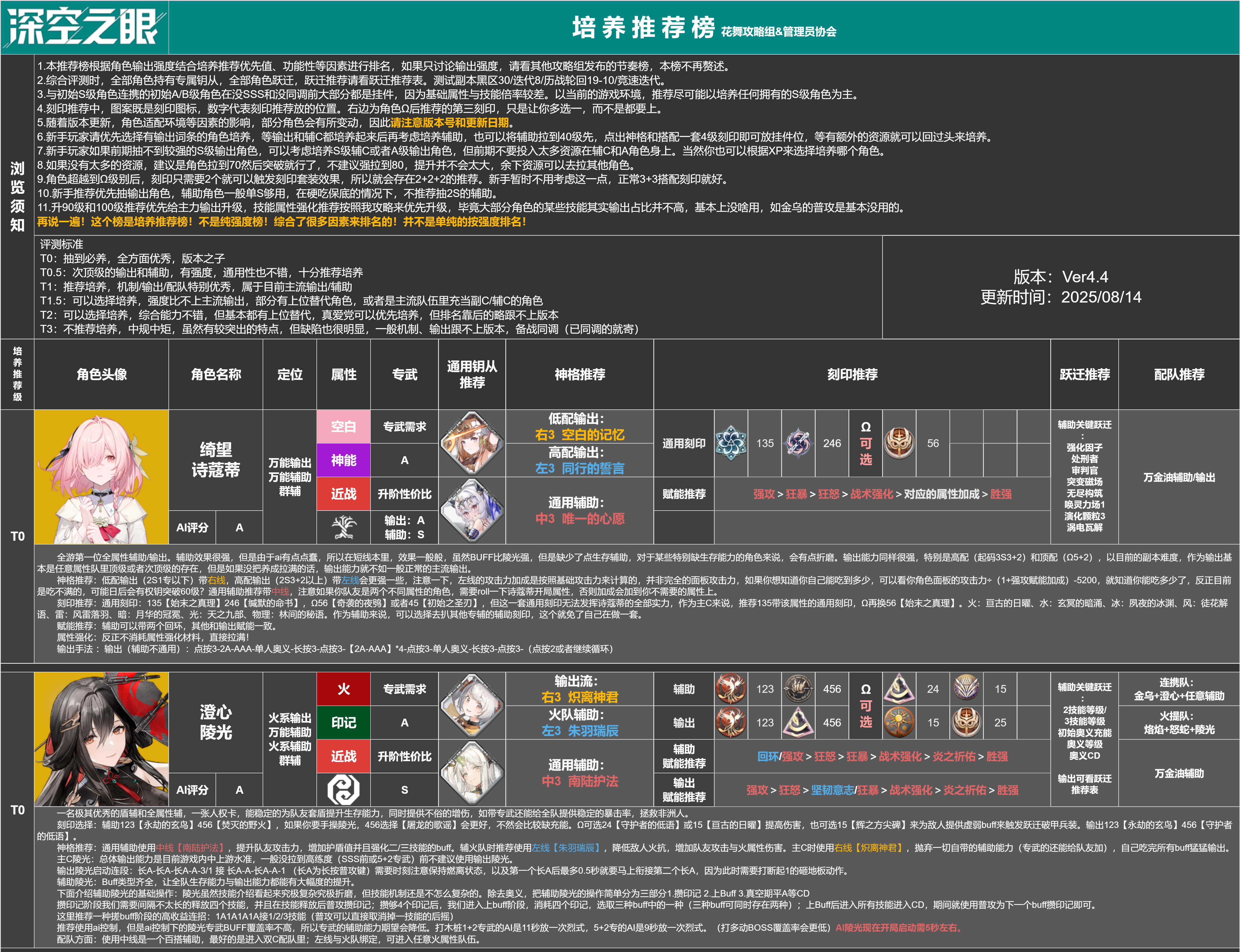Click the 输出：A 辅助：S rating cell
This screenshot has width=1240, height=952.
point(404,527)
